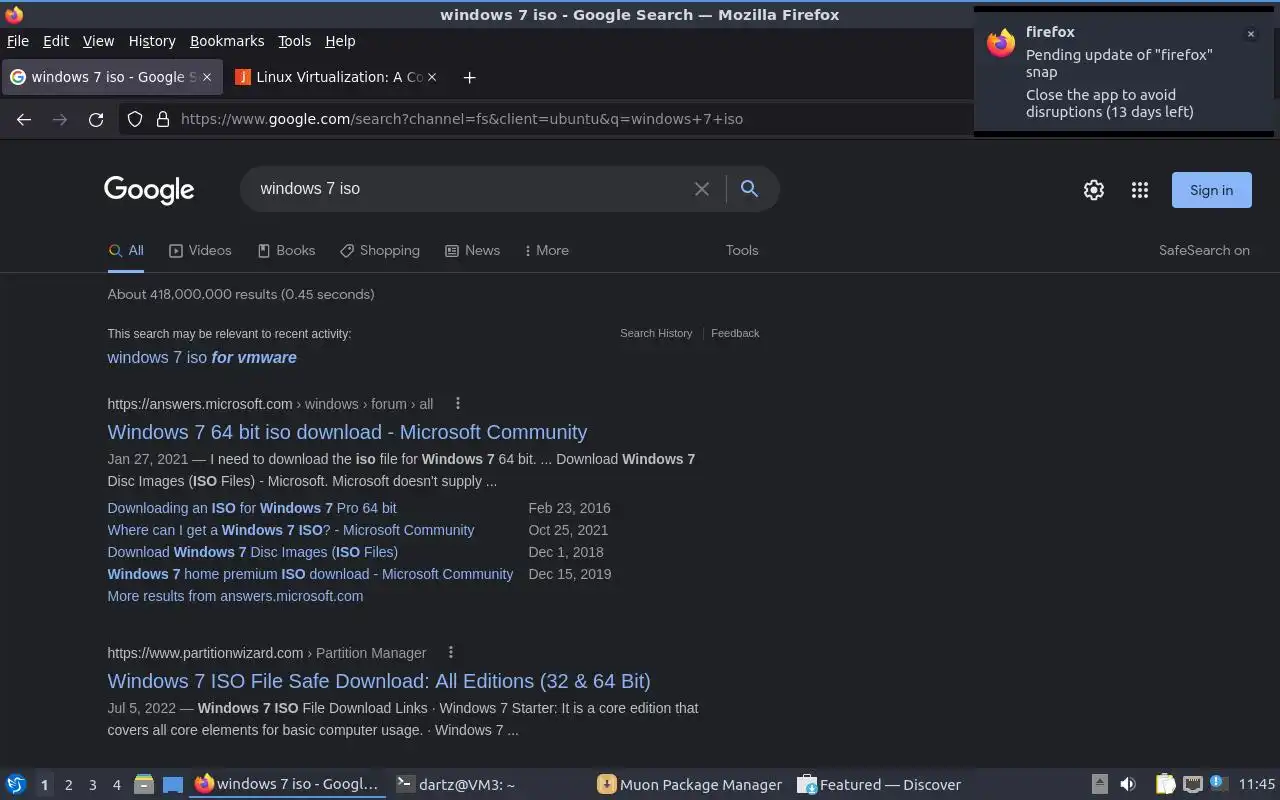Image resolution: width=1280 pixels, height=800 pixels.
Task: Show Videos search results
Action: [x=200, y=250]
